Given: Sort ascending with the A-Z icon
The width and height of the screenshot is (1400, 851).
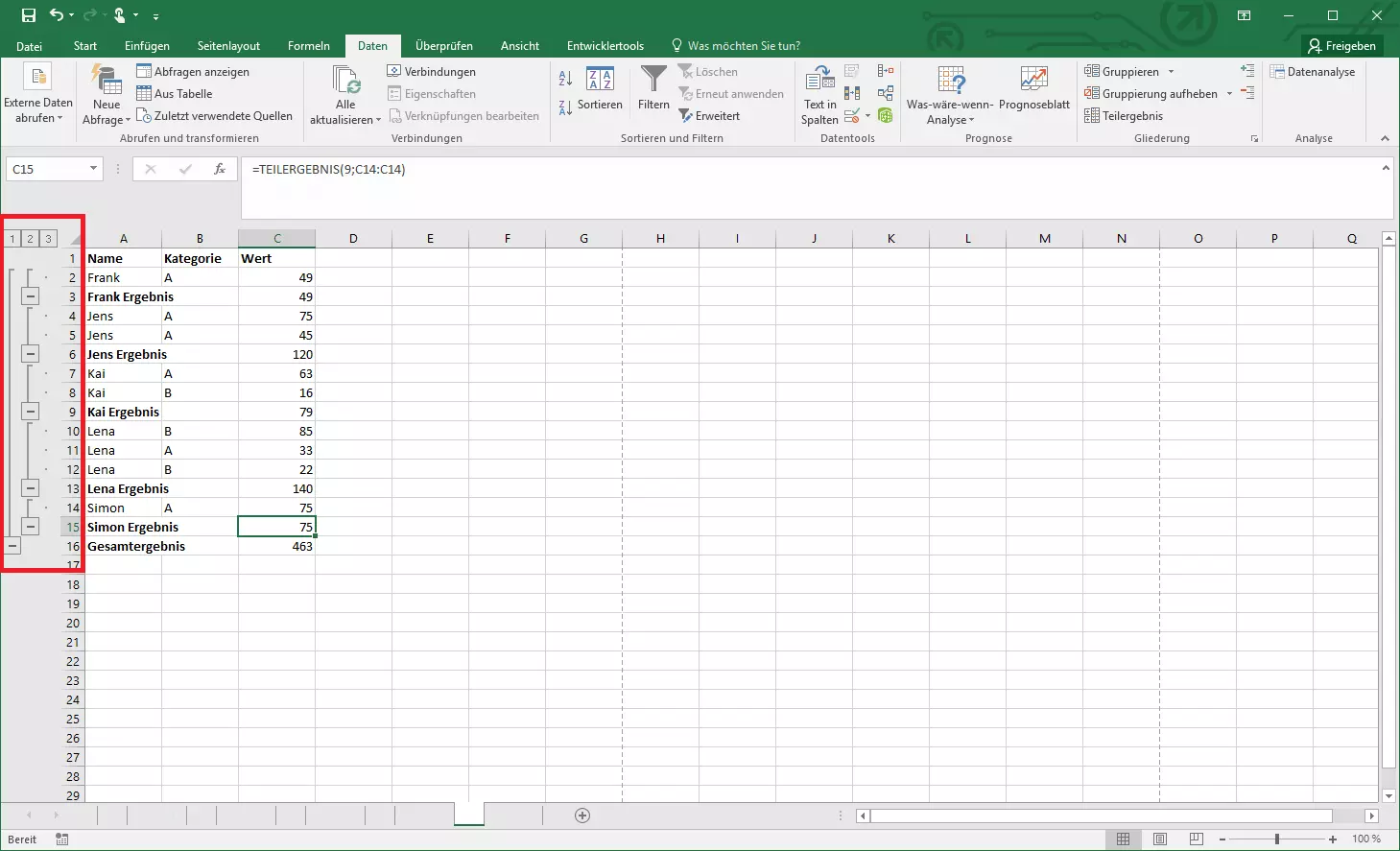Looking at the screenshot, I should click(565, 79).
